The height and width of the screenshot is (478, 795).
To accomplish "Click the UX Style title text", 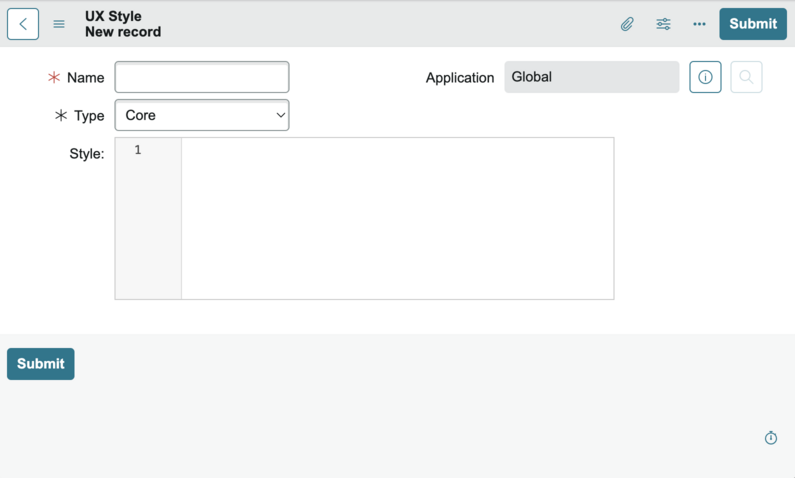I will (x=113, y=16).
